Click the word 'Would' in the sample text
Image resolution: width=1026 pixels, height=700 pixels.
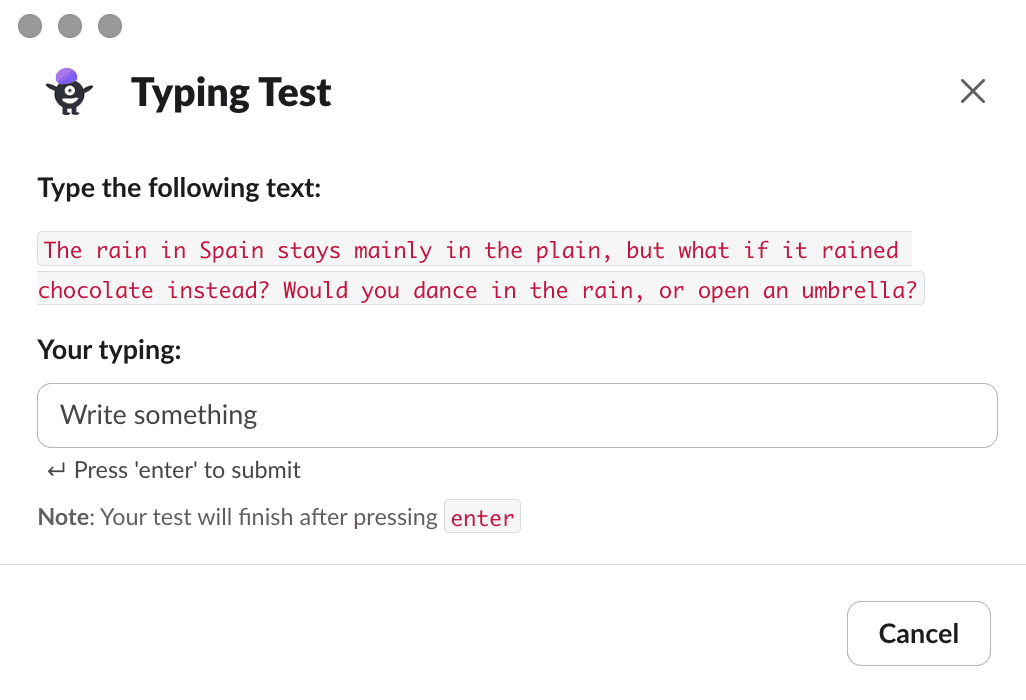(x=315, y=290)
